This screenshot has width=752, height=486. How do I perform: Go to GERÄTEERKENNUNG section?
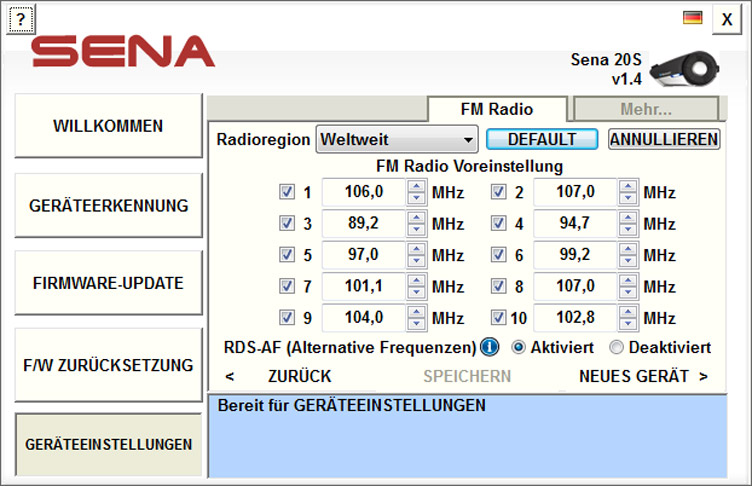tap(108, 205)
